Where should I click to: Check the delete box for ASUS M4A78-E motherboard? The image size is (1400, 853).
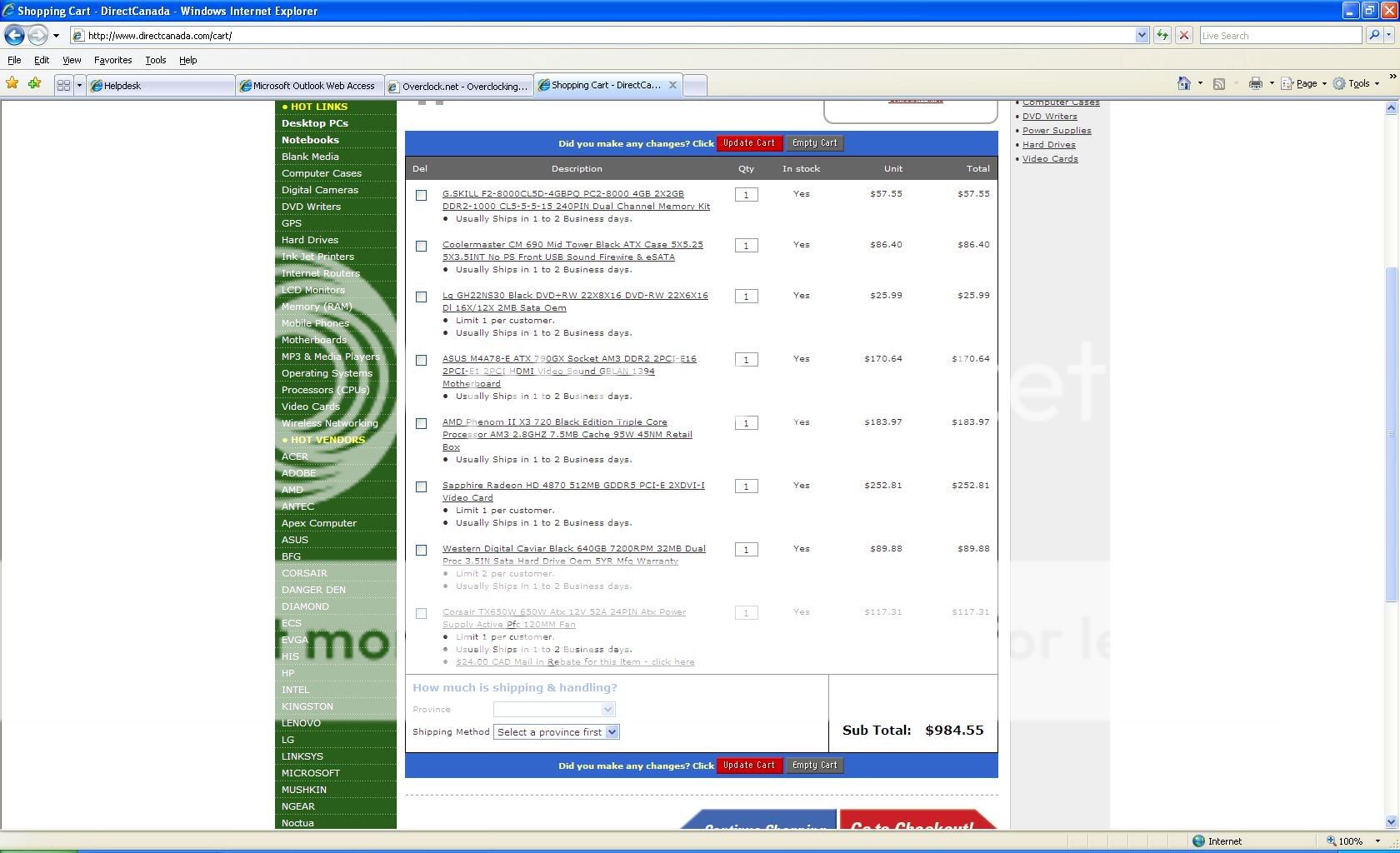(421, 360)
